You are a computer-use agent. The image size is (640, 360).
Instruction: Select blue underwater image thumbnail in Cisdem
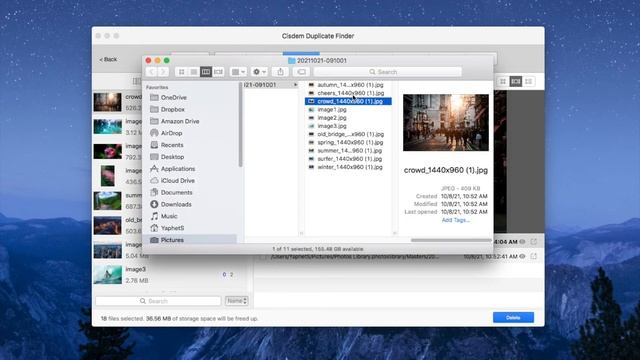coord(107,127)
